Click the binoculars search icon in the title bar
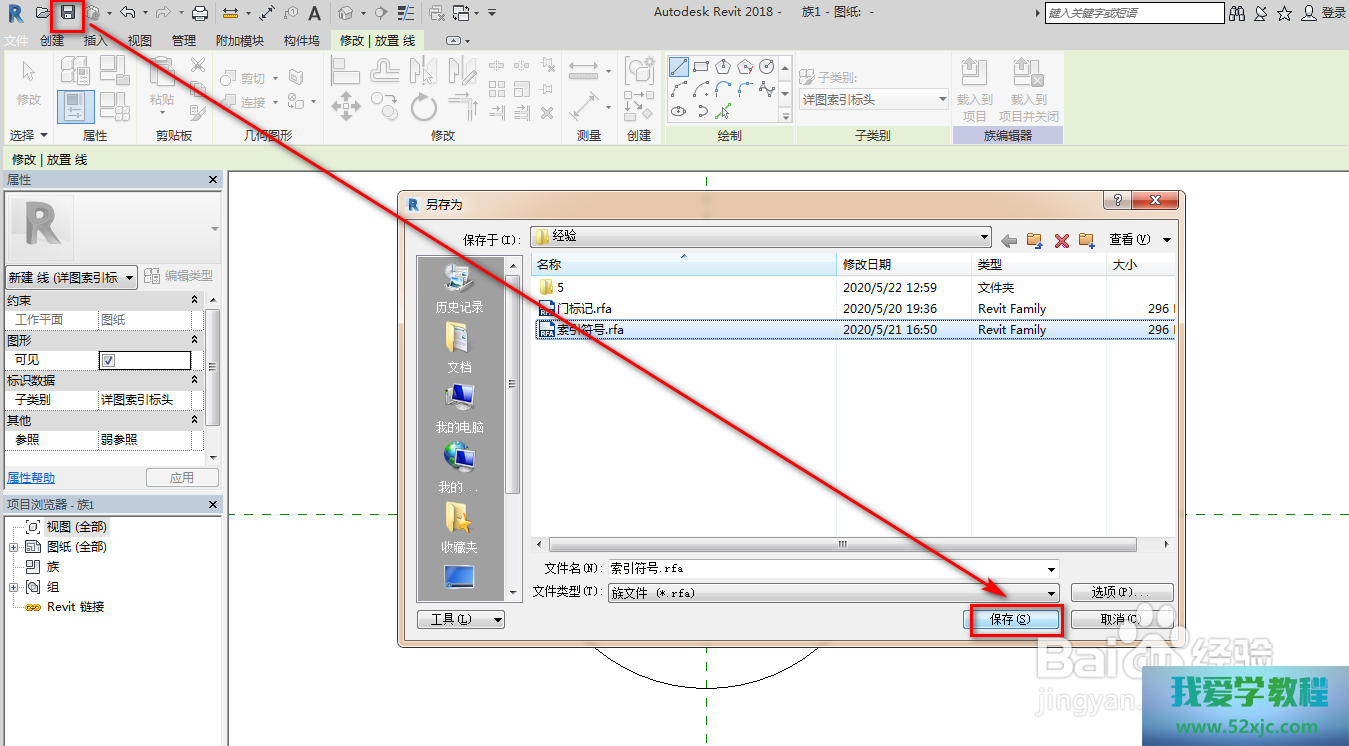The width and height of the screenshot is (1349, 746). click(1237, 13)
